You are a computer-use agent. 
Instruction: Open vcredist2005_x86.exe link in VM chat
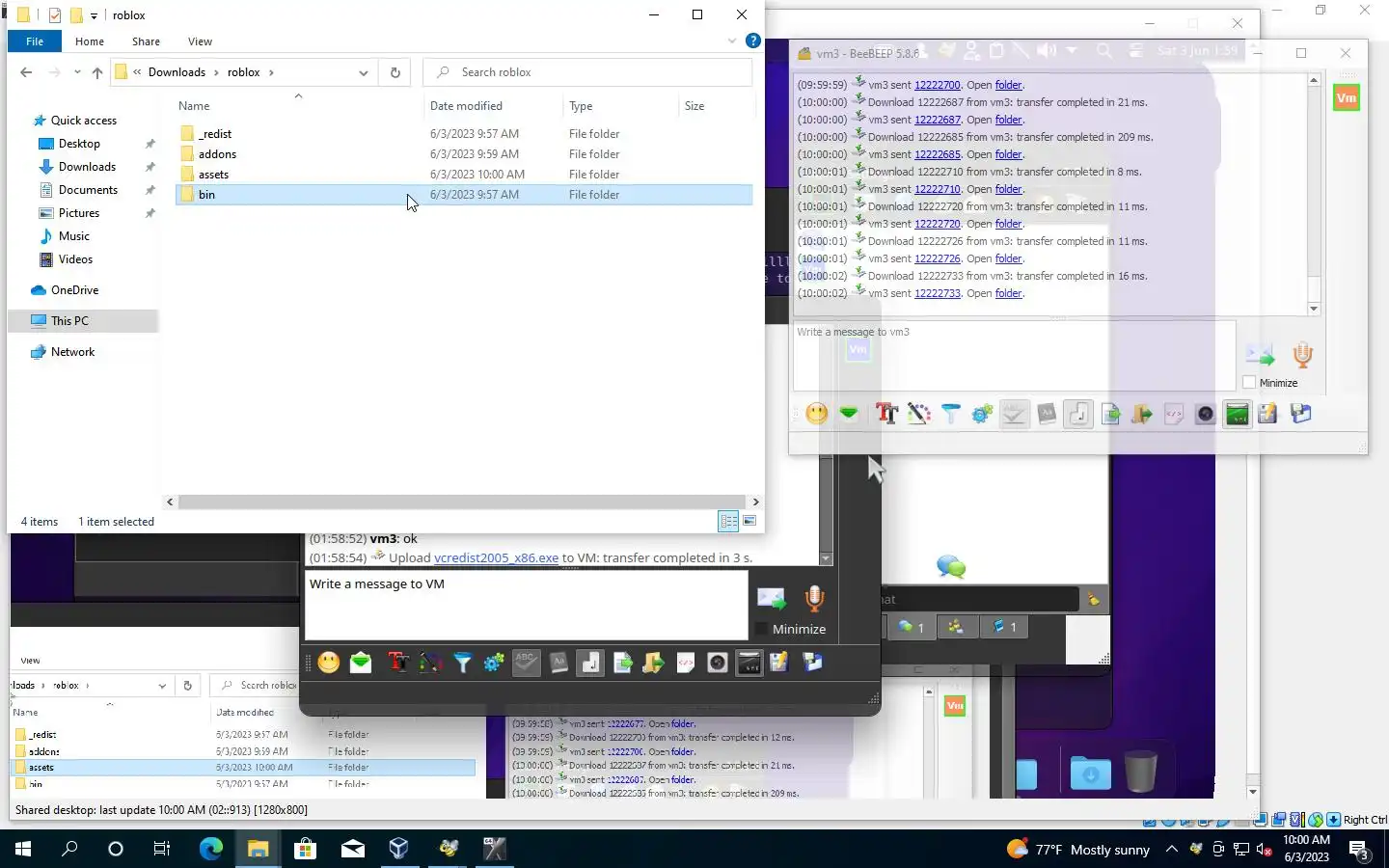pyautogui.click(x=497, y=557)
